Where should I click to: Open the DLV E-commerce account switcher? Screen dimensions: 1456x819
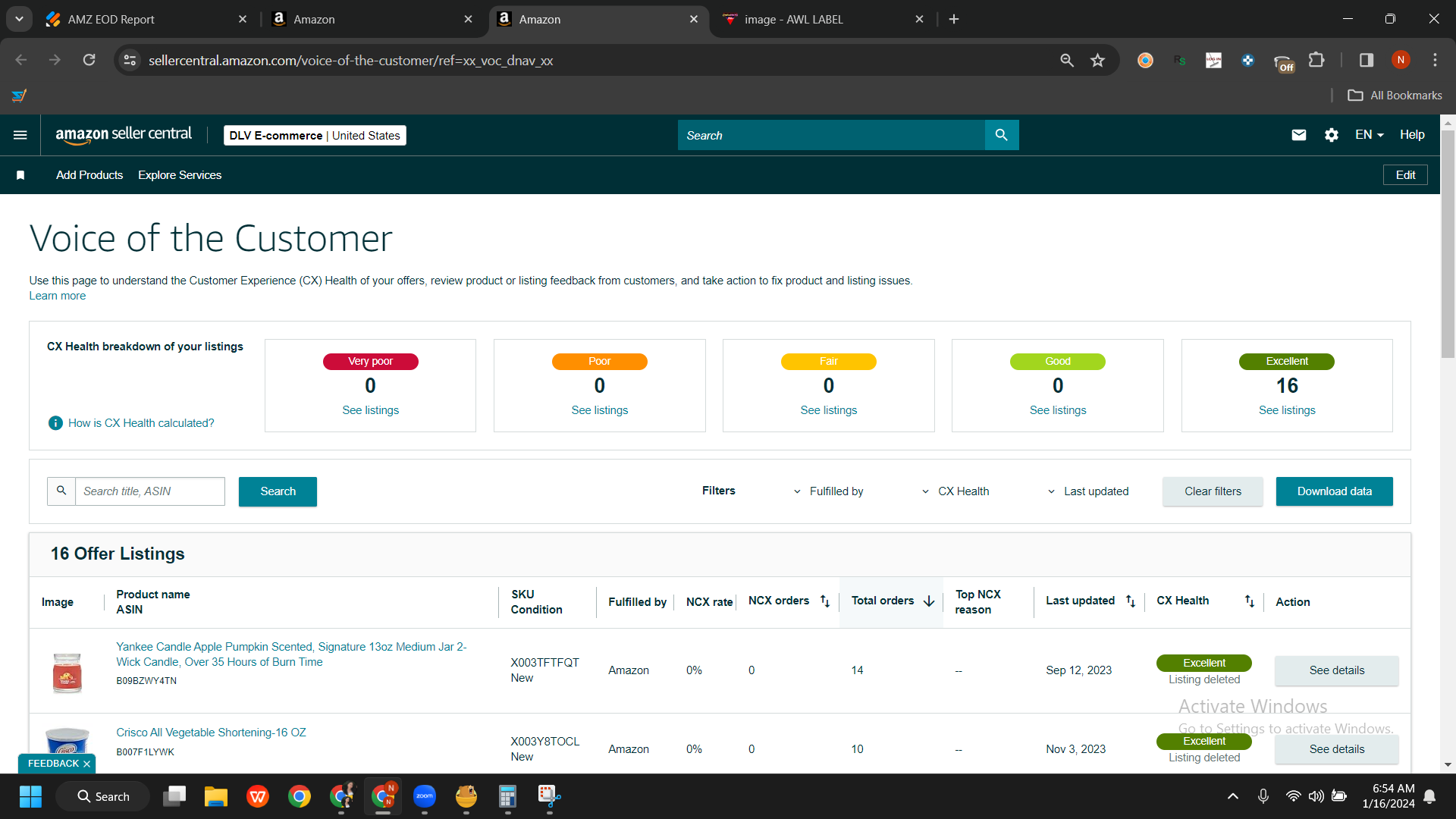[315, 136]
